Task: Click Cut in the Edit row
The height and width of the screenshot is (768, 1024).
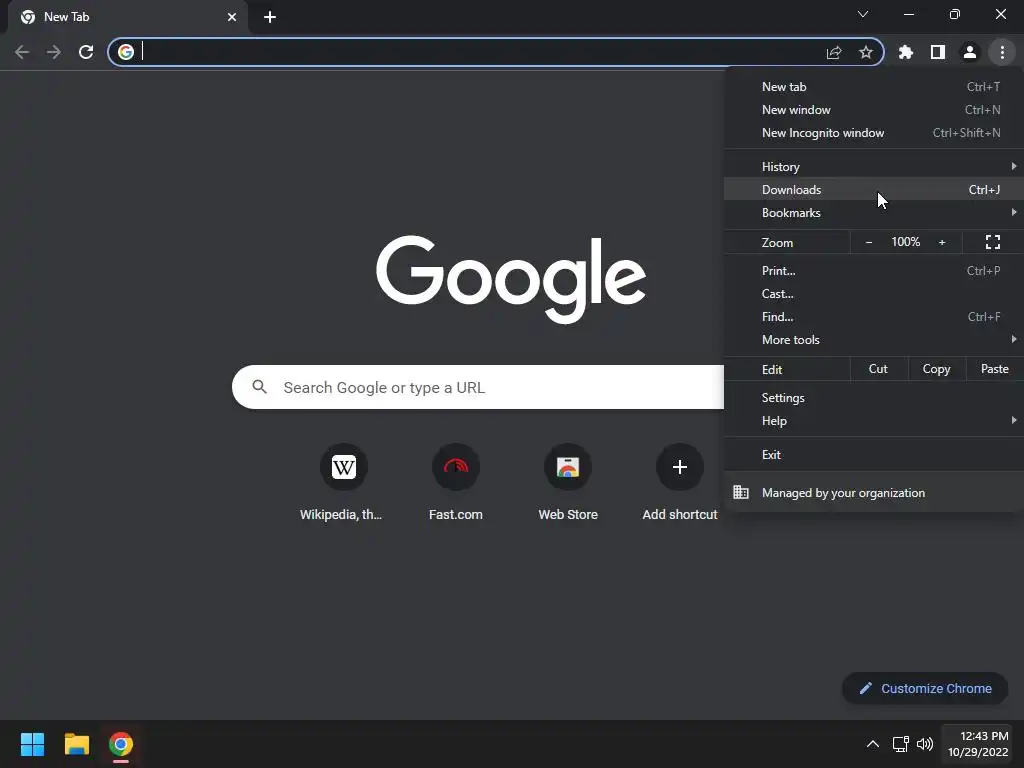Action: click(878, 369)
